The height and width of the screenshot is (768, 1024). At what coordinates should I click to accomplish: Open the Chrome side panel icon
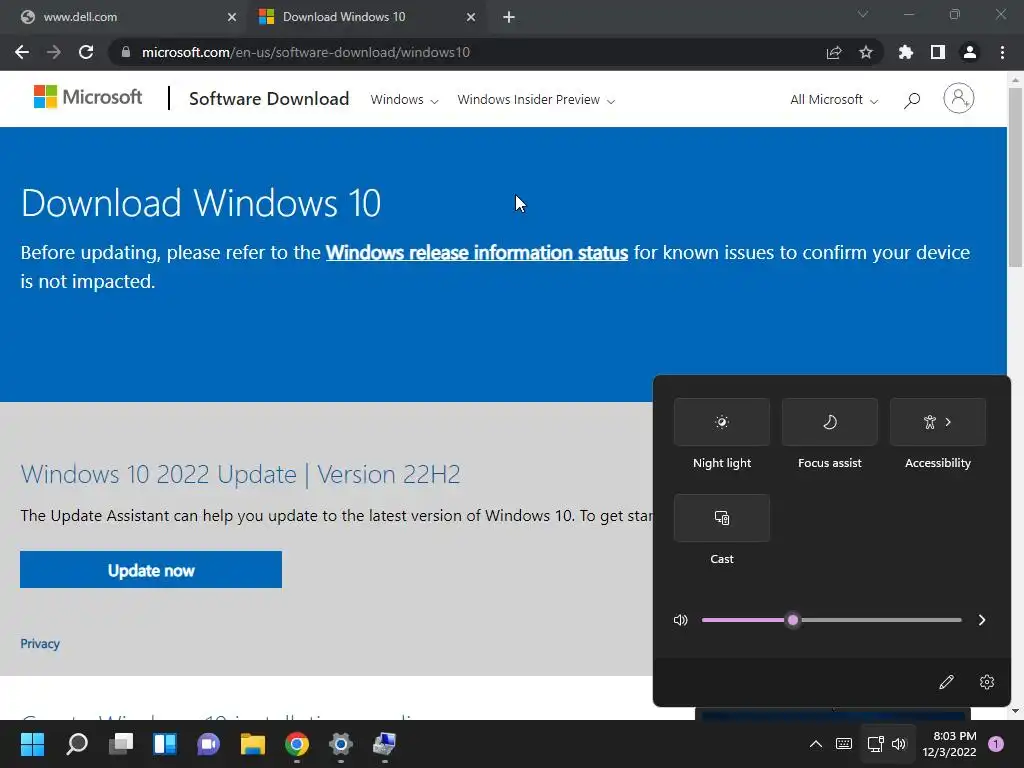point(937,52)
